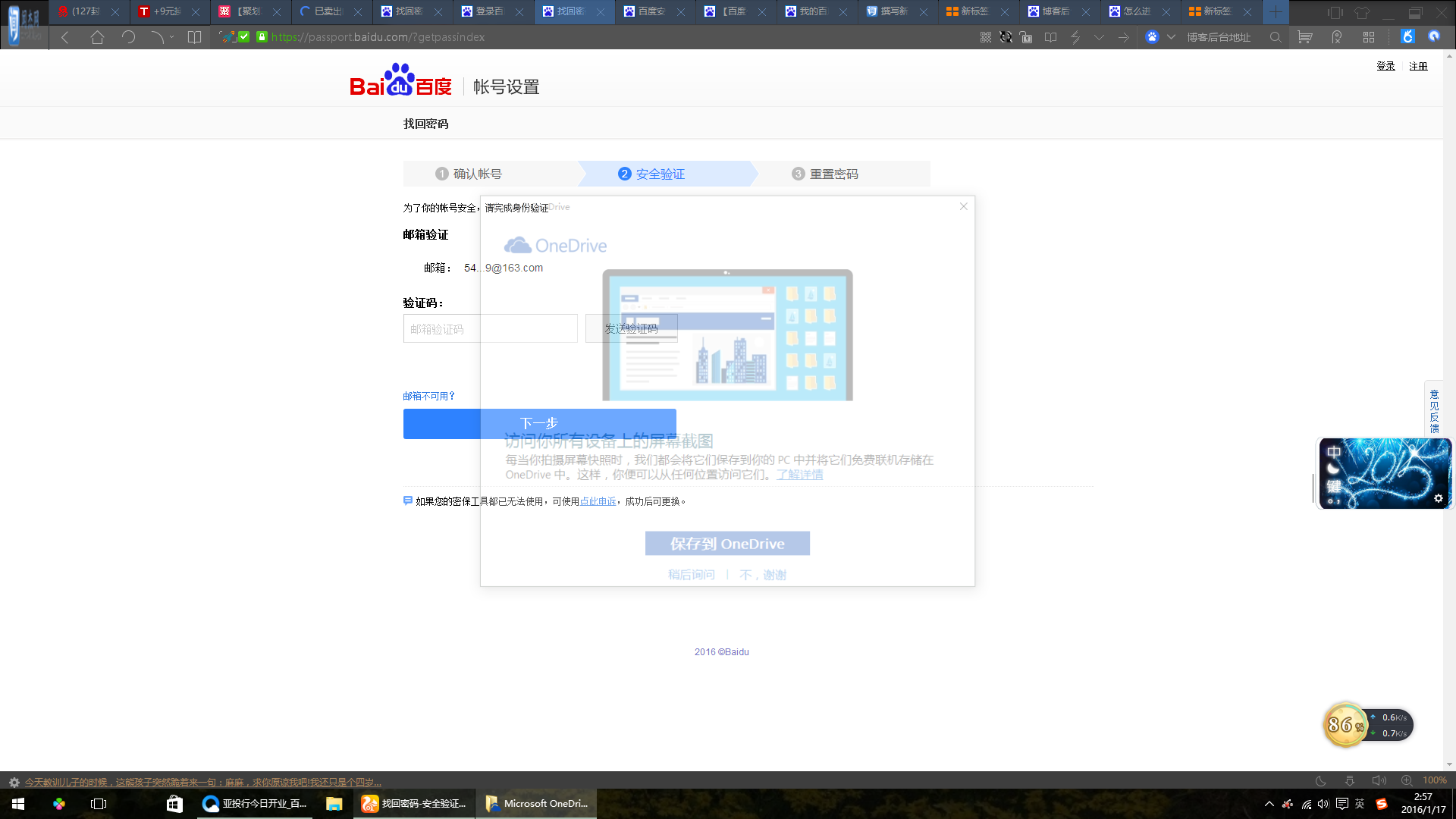Screen dimensions: 1456x819
Task: Click the search box showing 博客后台地址
Action: [x=1219, y=37]
